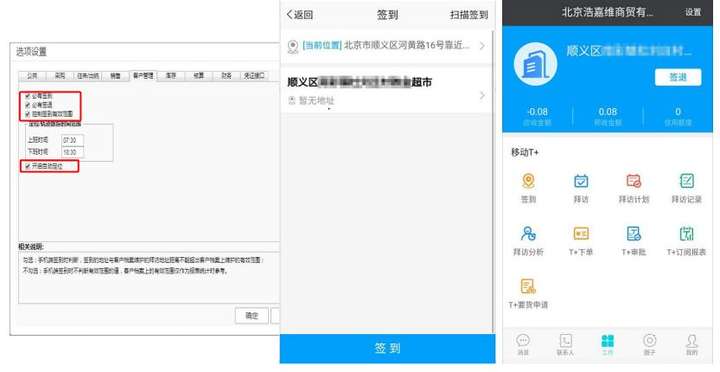Screen dimensions: 720x372
Task: Click the 上班时间 time field
Action: point(73,140)
